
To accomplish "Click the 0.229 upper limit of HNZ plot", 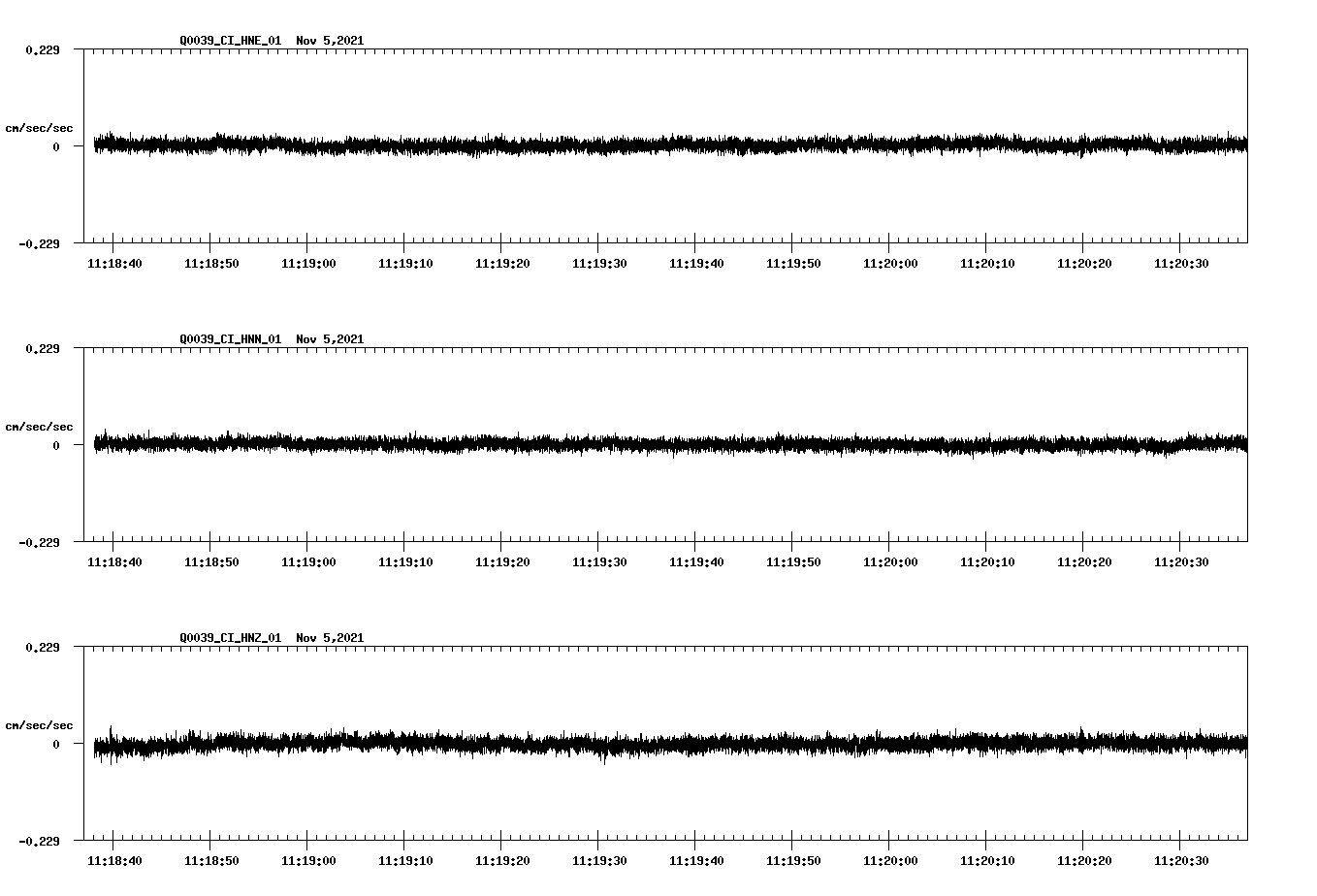I will 42,647.
